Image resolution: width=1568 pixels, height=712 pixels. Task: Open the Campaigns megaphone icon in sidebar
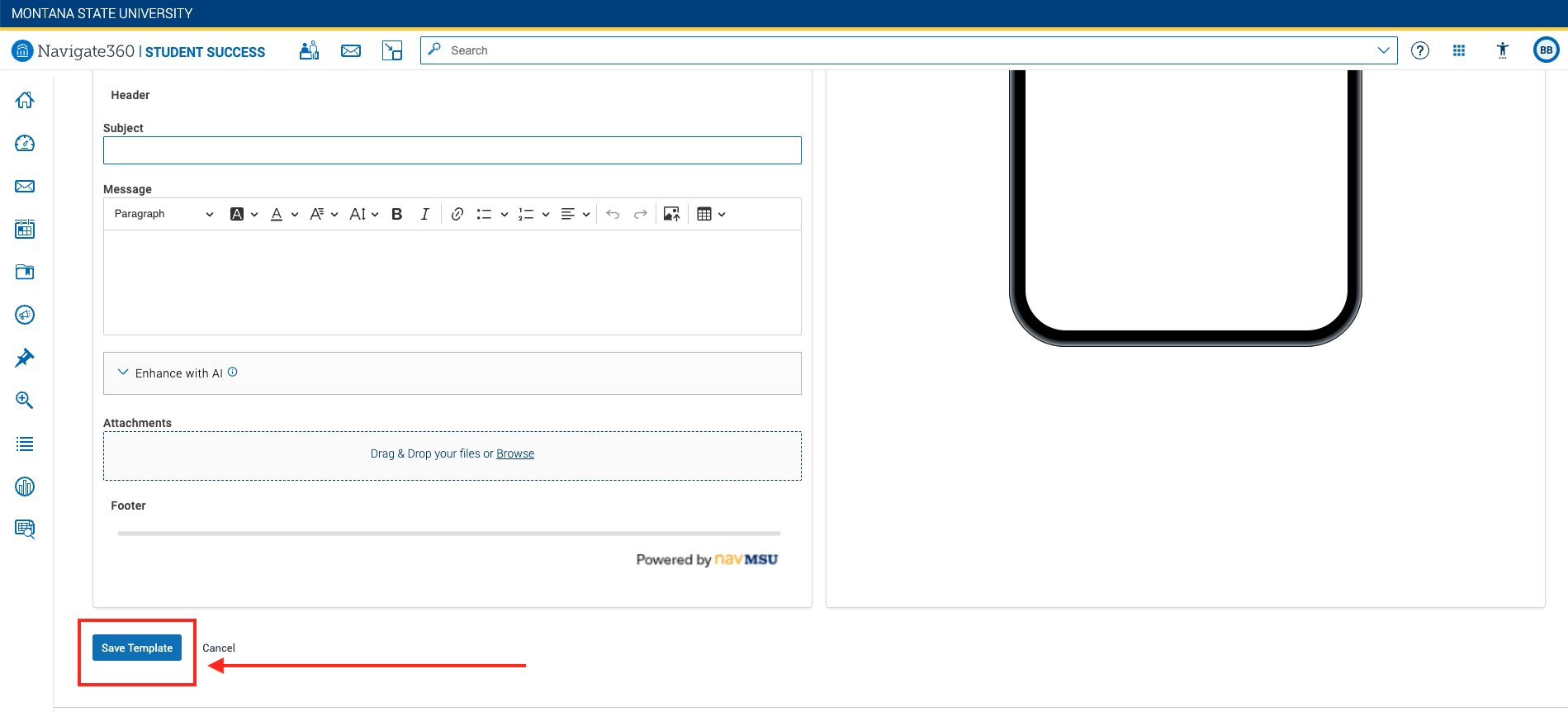tap(25, 315)
